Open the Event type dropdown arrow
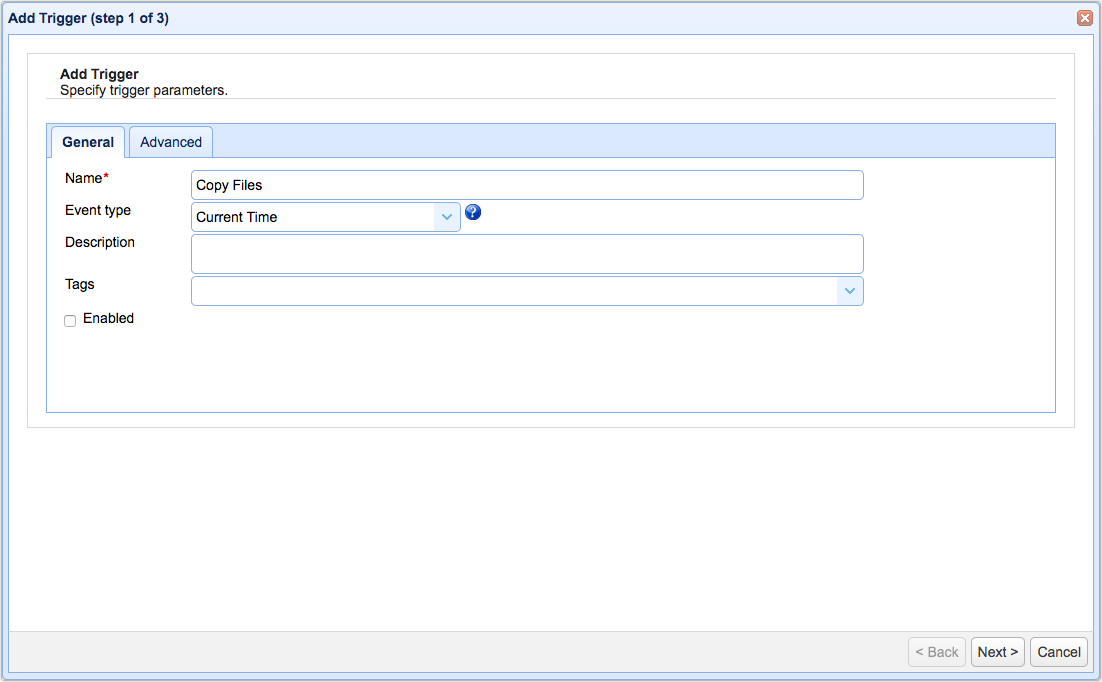Screen dimensions: 1102x682 (447, 217)
